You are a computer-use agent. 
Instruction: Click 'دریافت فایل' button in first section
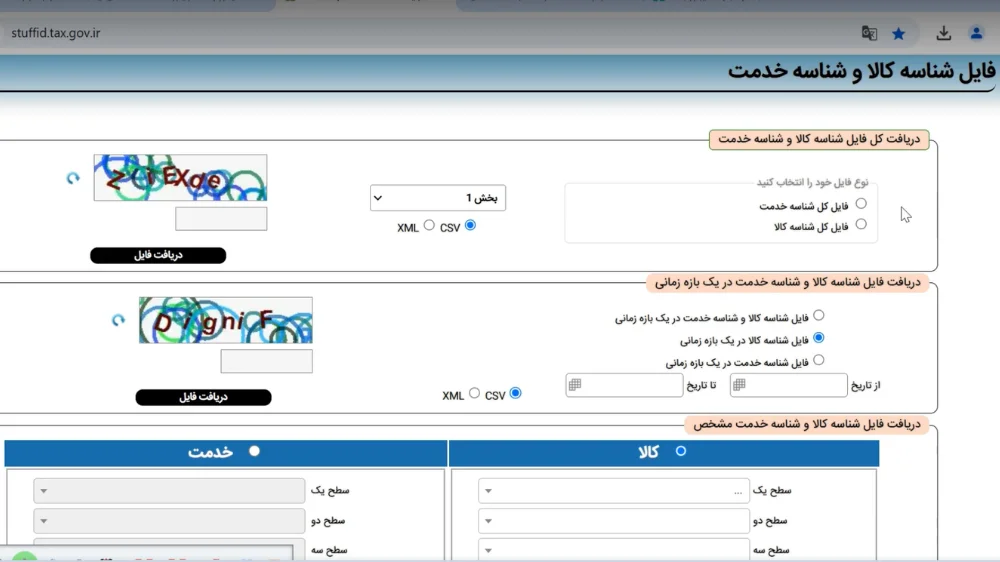[158, 255]
